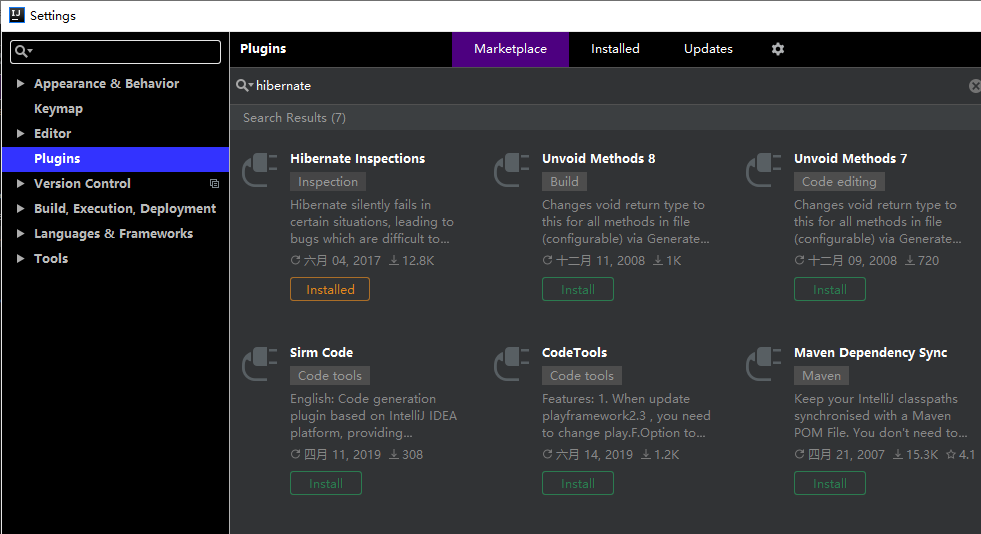Click Code tools tag under CodeTools

pyautogui.click(x=582, y=376)
